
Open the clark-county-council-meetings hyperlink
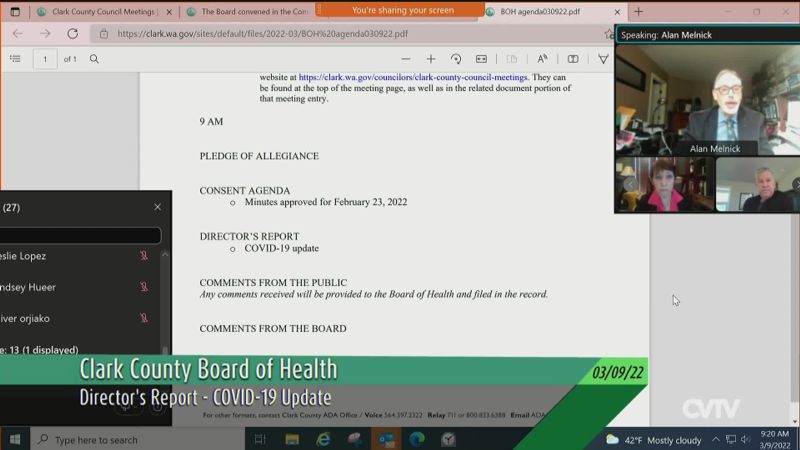[413, 77]
